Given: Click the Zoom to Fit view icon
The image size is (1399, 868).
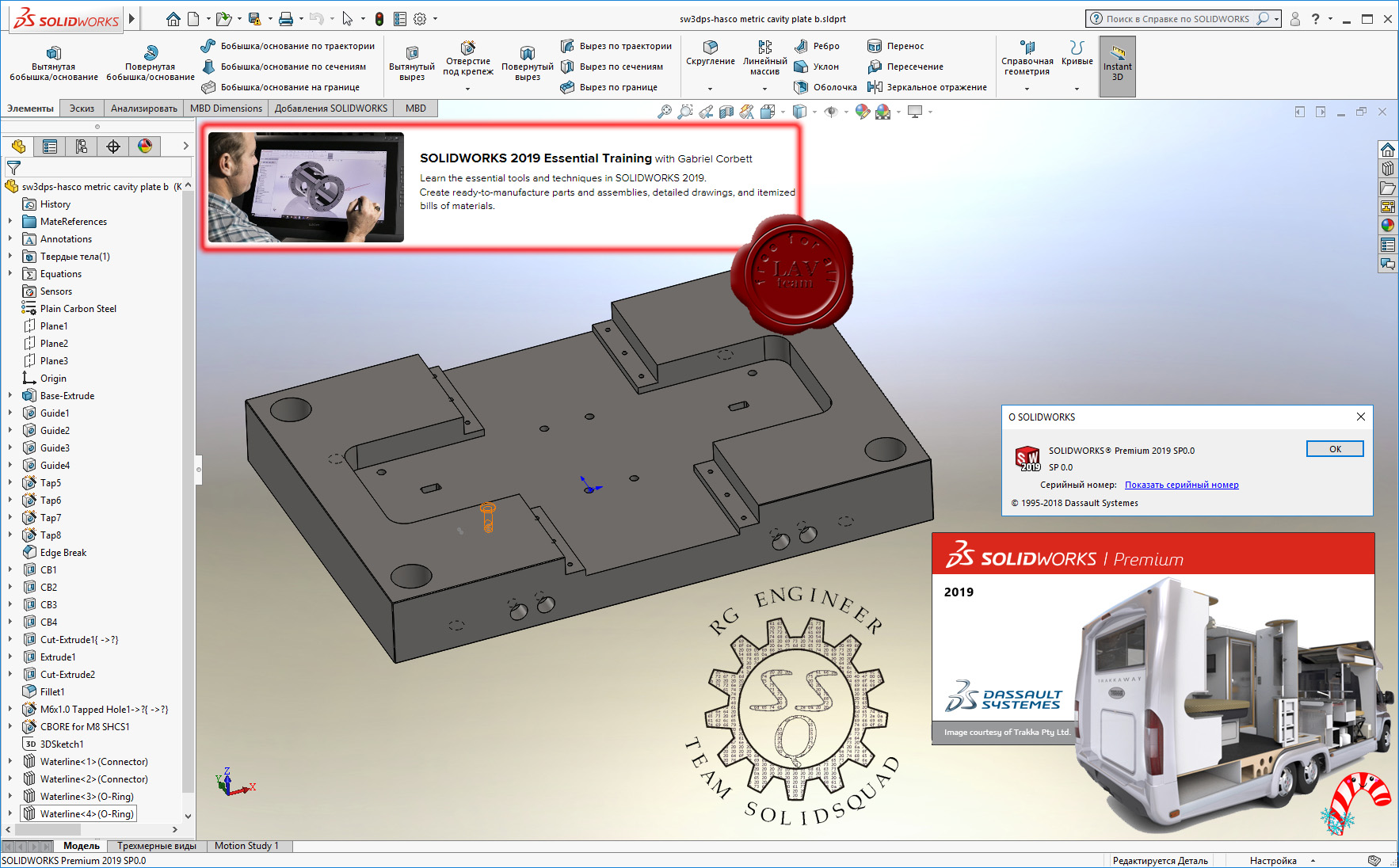Looking at the screenshot, I should tap(665, 112).
